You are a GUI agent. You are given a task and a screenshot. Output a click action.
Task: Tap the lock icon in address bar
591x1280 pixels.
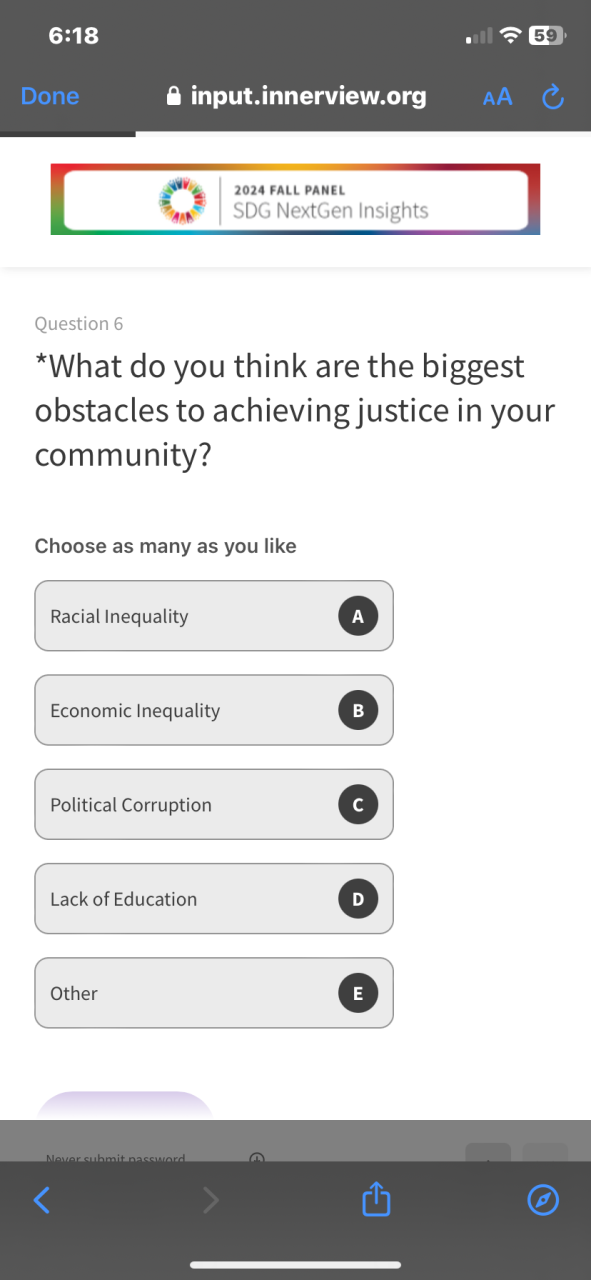(173, 96)
